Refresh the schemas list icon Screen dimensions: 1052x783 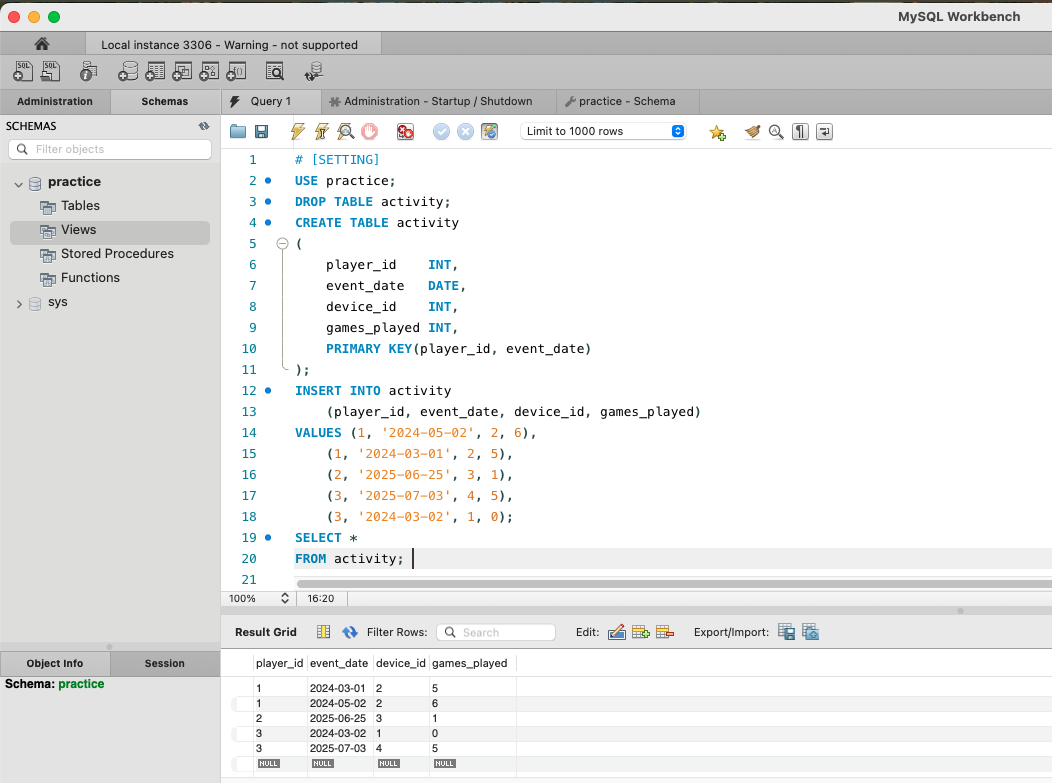pyautogui.click(x=204, y=126)
